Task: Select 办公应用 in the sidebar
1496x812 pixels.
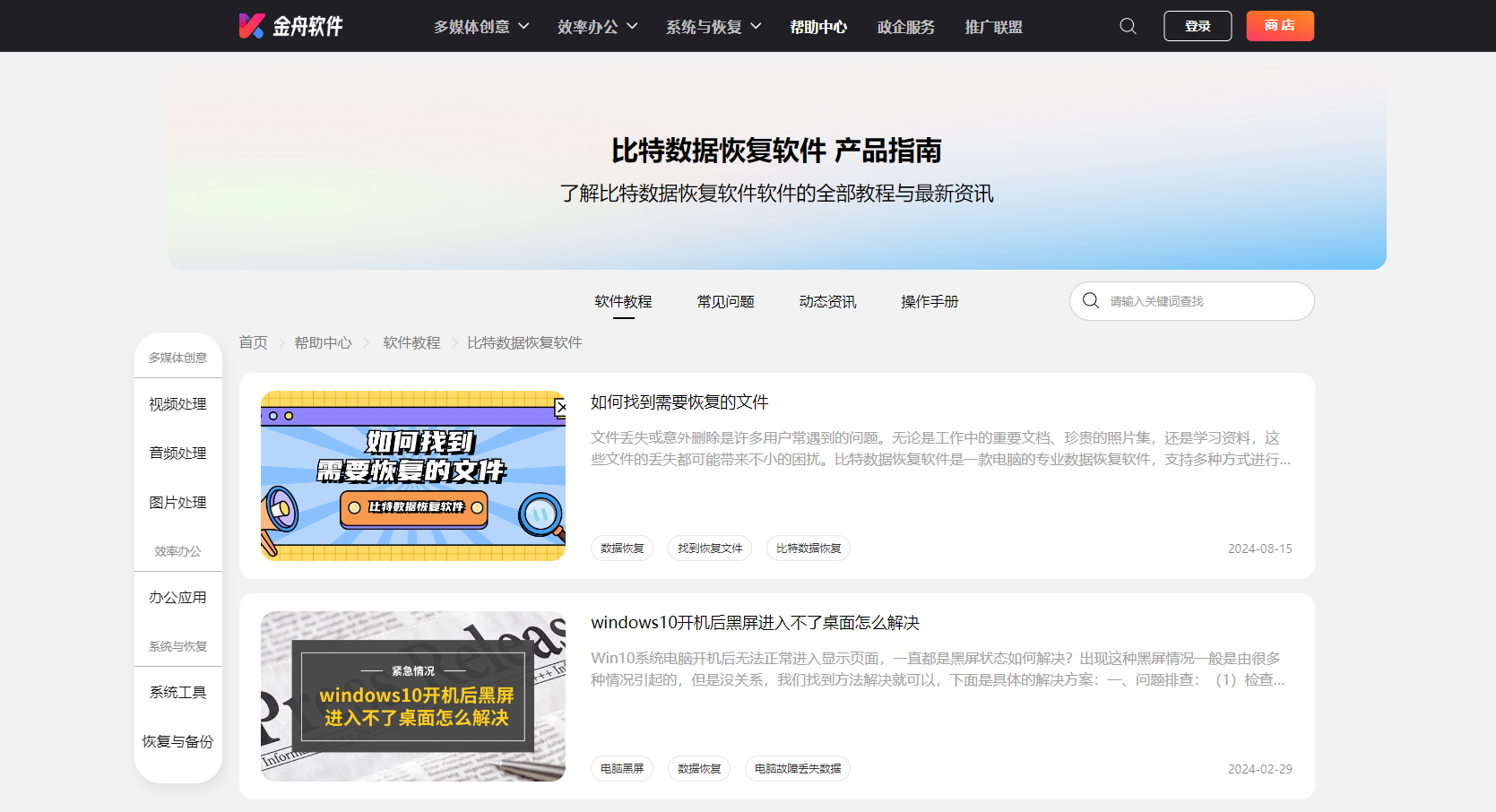Action: (x=177, y=598)
